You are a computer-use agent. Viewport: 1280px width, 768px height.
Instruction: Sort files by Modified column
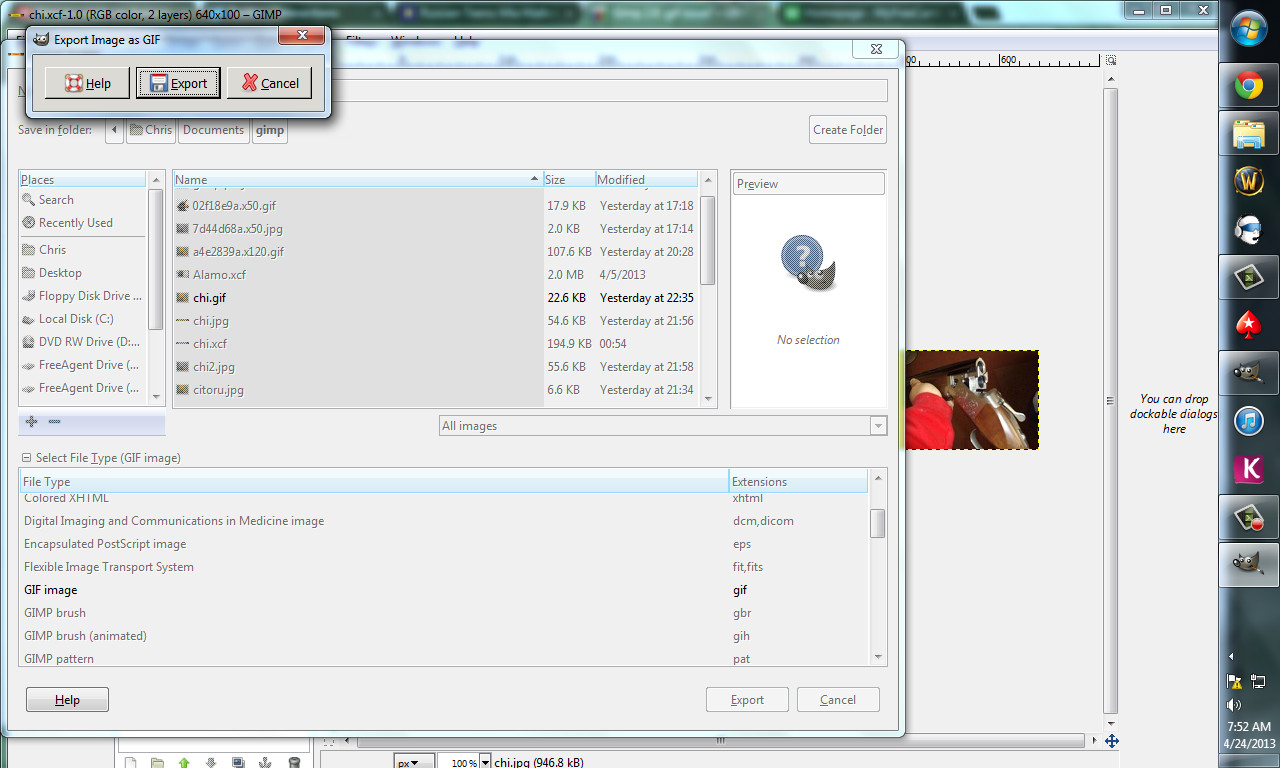(x=646, y=180)
